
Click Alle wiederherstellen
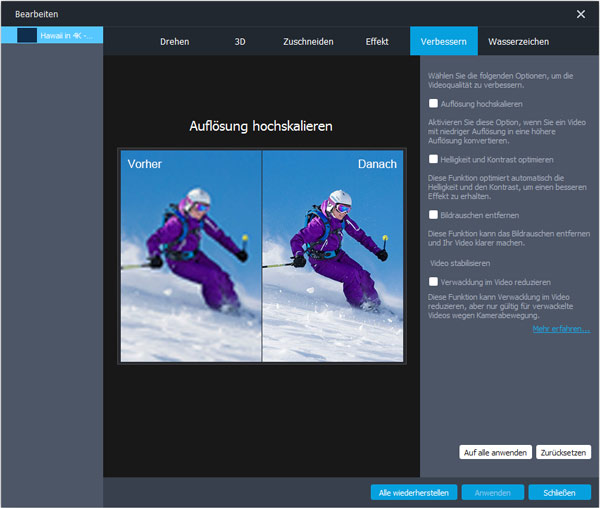click(414, 492)
